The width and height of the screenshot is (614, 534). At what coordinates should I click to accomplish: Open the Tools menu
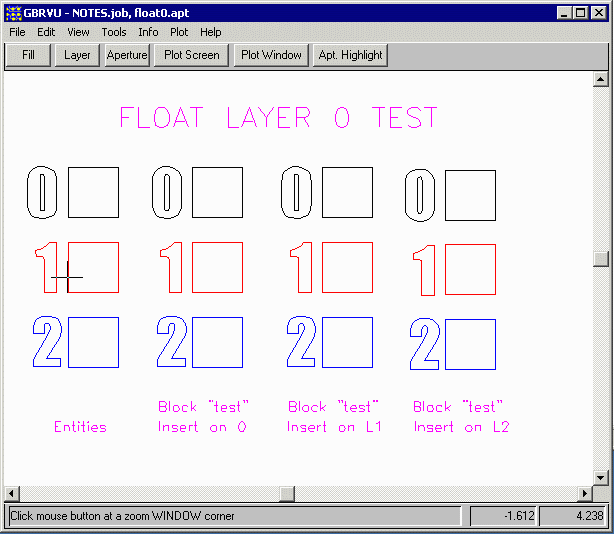click(x=114, y=32)
